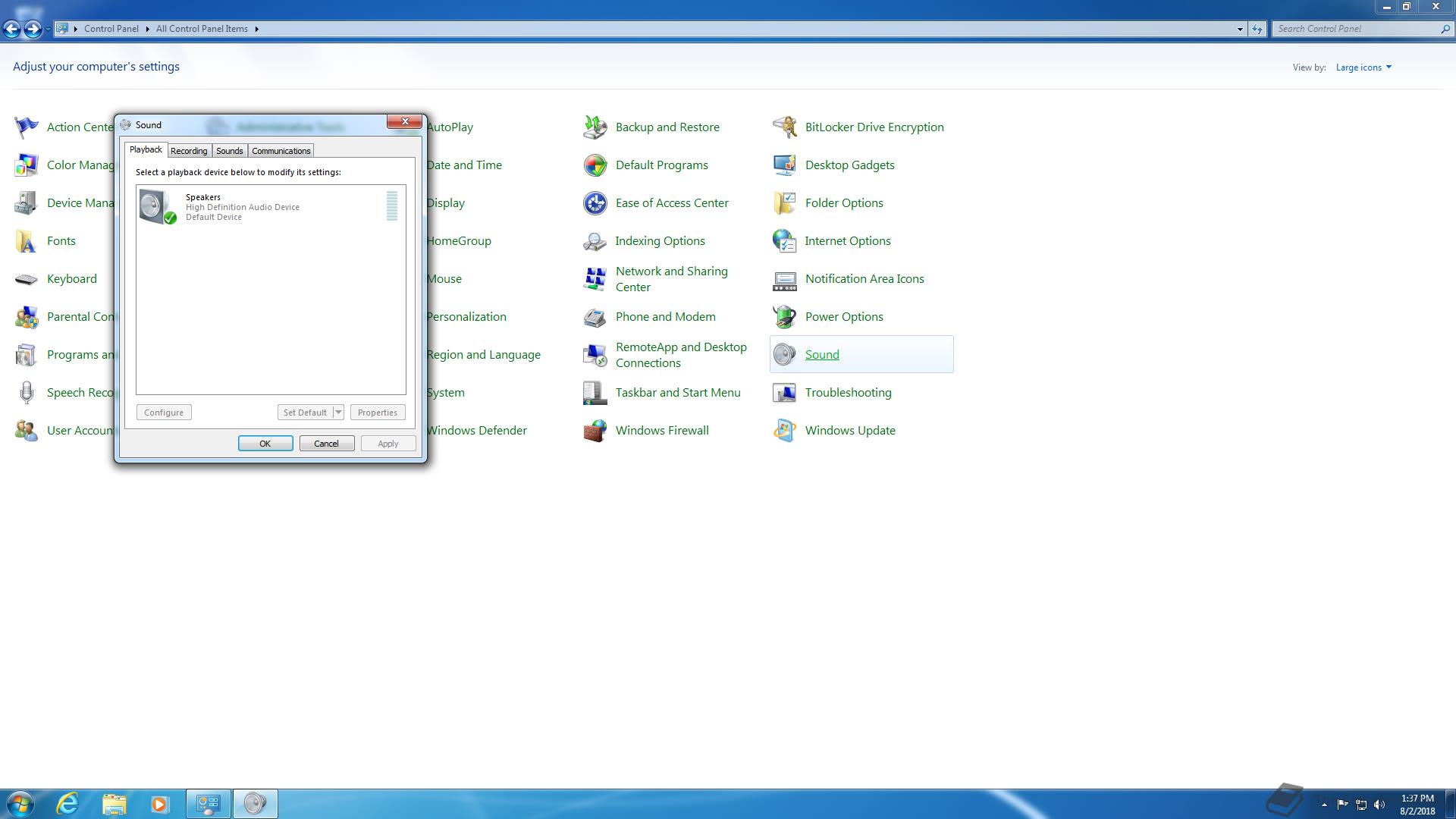Open speaker Properties button
The height and width of the screenshot is (819, 1456).
378,413
